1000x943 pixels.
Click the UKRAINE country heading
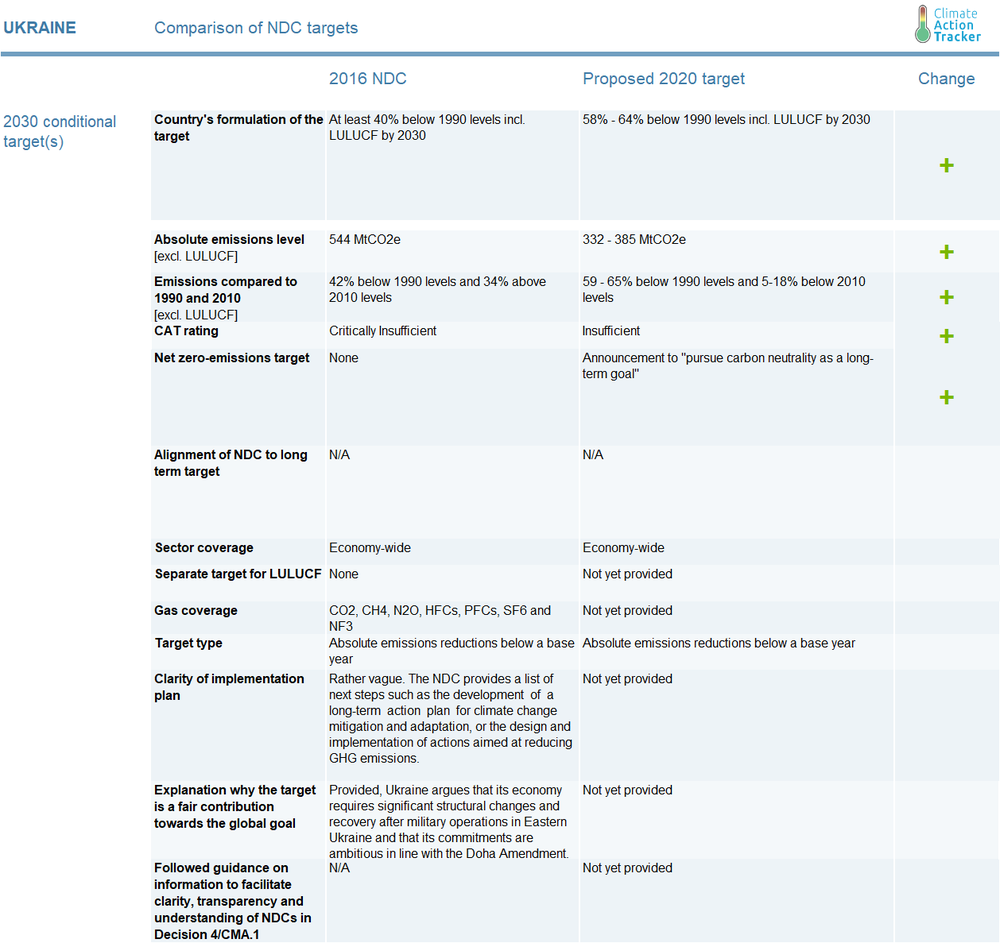point(40,27)
